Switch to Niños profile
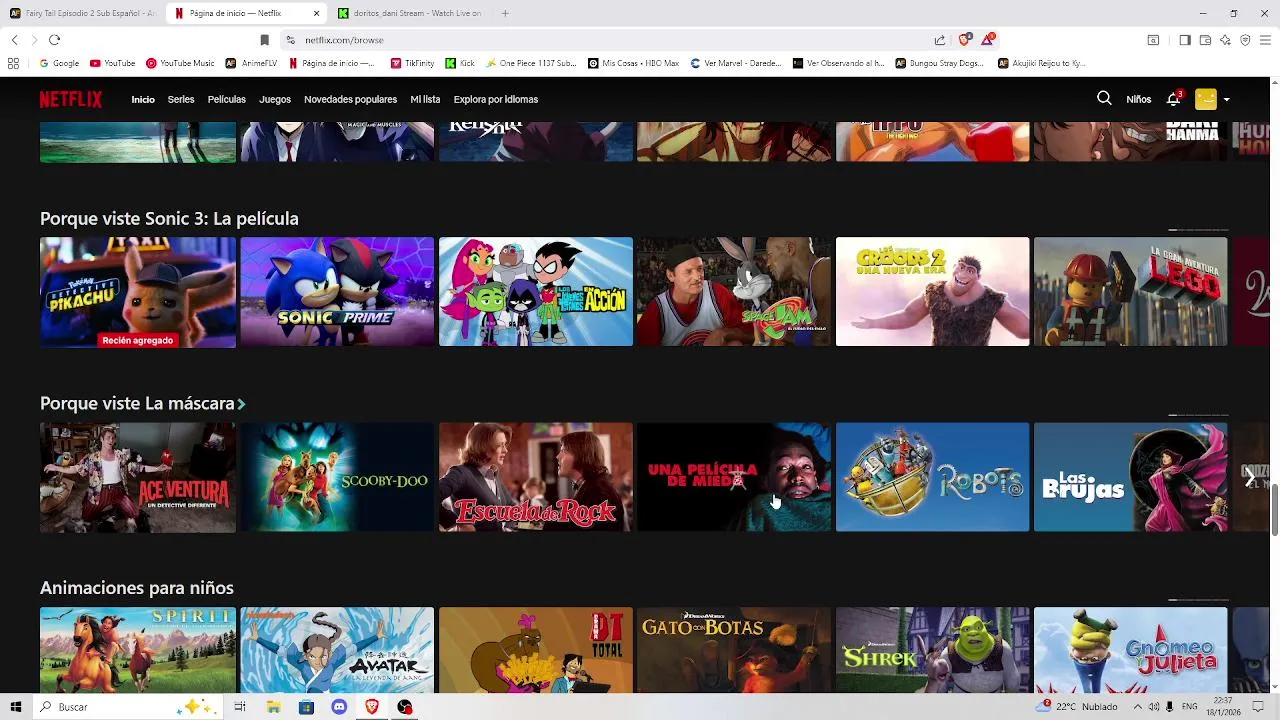The height and width of the screenshot is (720, 1280). [1138, 99]
